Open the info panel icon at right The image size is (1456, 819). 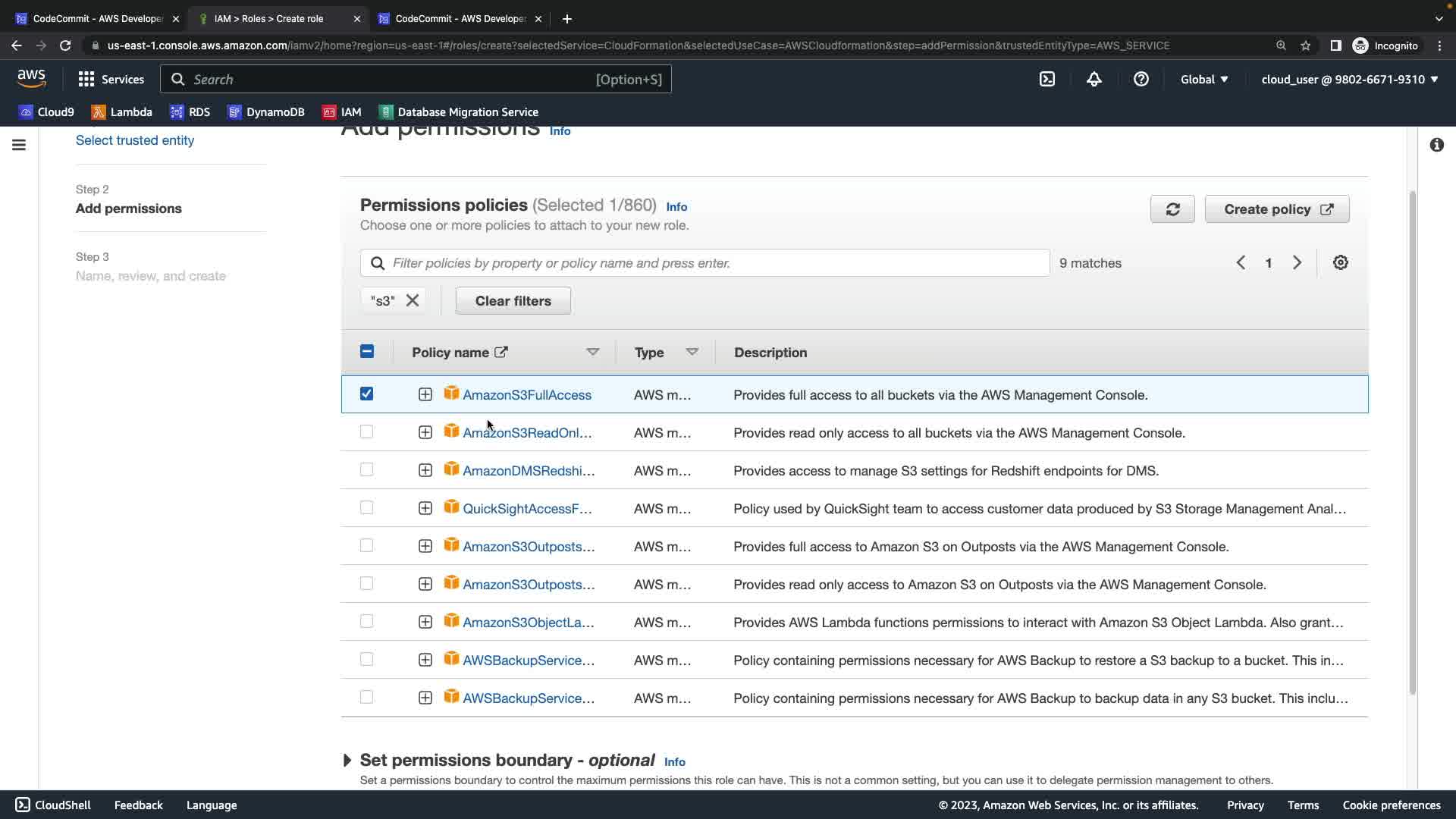(1436, 145)
